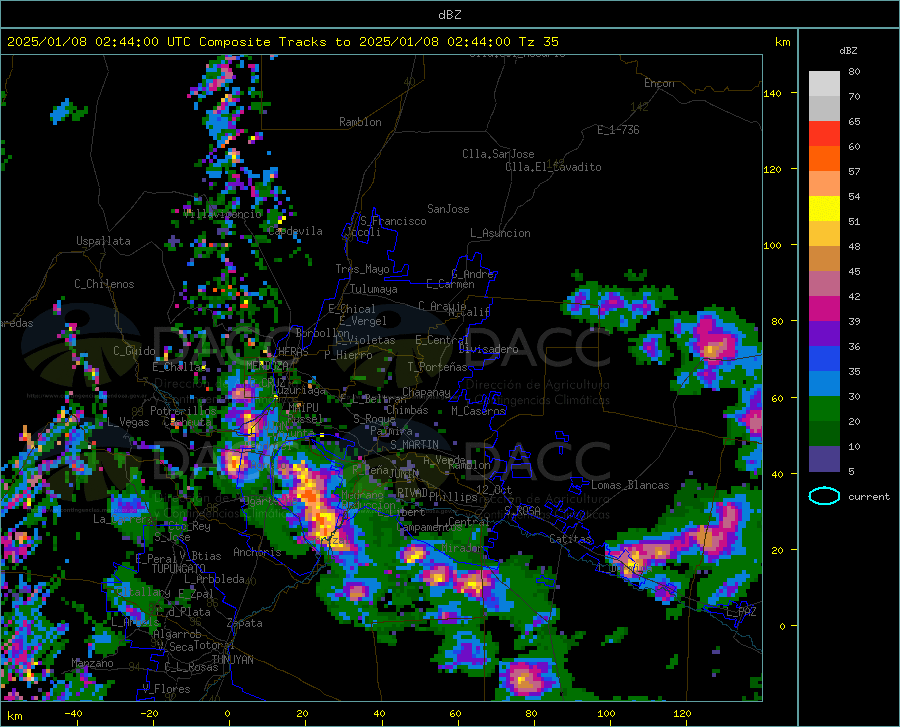This screenshot has height=727, width=900.
Task: Select the 'TUNUYAN' city label
Action: [x=232, y=659]
